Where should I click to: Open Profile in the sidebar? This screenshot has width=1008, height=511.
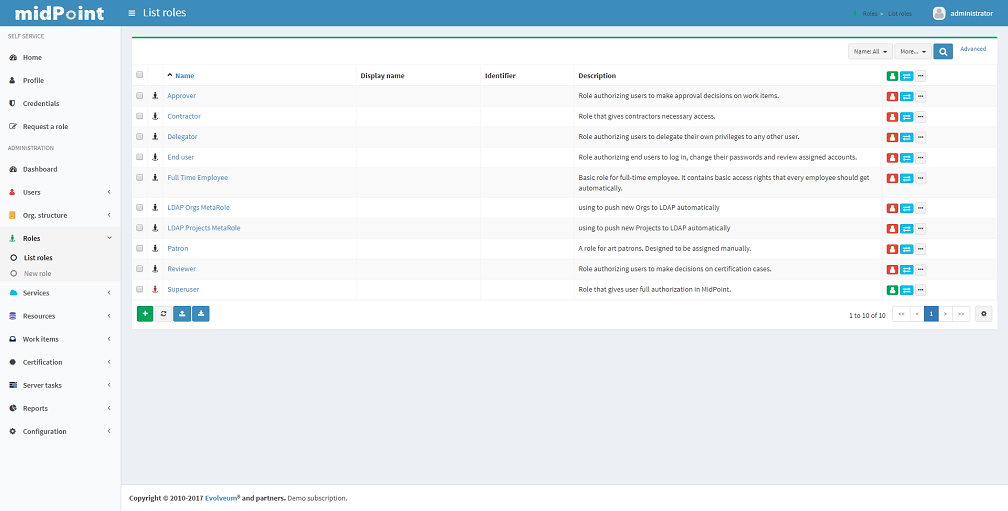tap(60, 80)
